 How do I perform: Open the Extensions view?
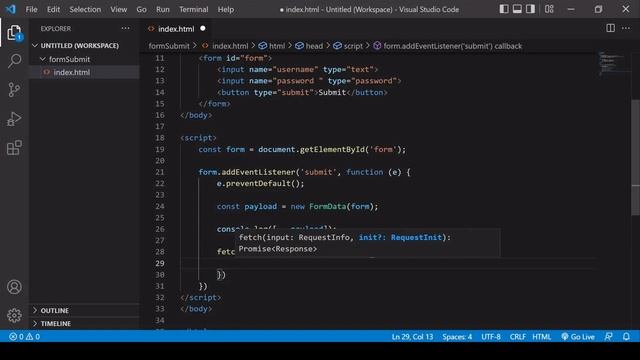[x=14, y=148]
